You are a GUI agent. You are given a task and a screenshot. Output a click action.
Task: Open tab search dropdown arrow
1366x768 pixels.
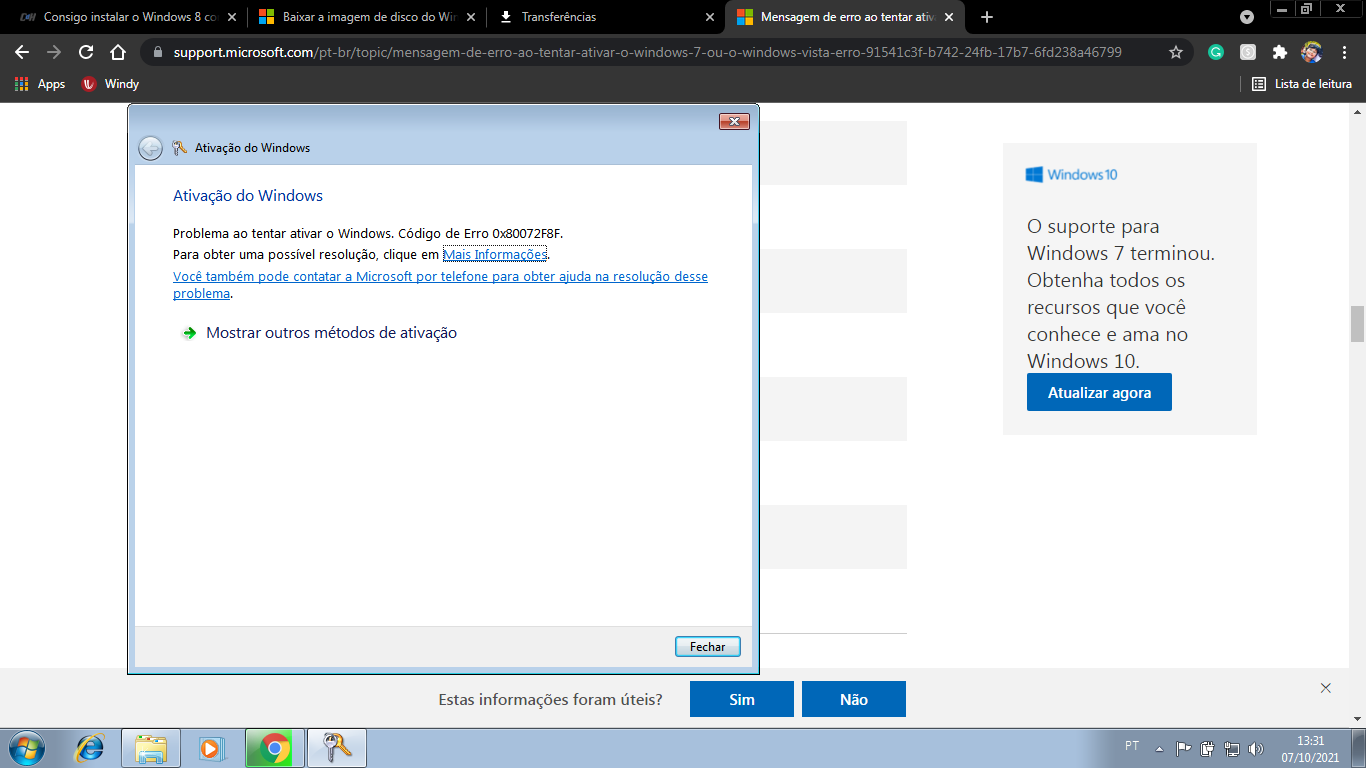(x=1247, y=17)
